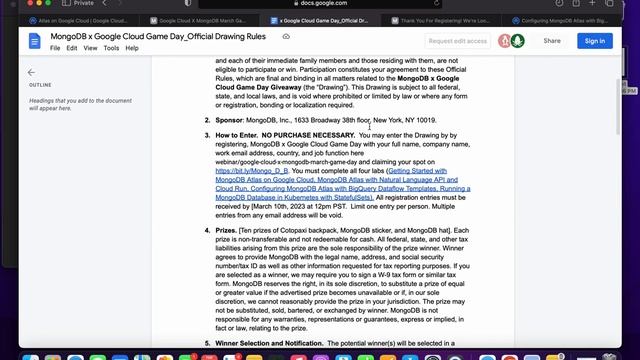The image size is (640, 360).
Task: Click the document title text
Action: click(158, 36)
